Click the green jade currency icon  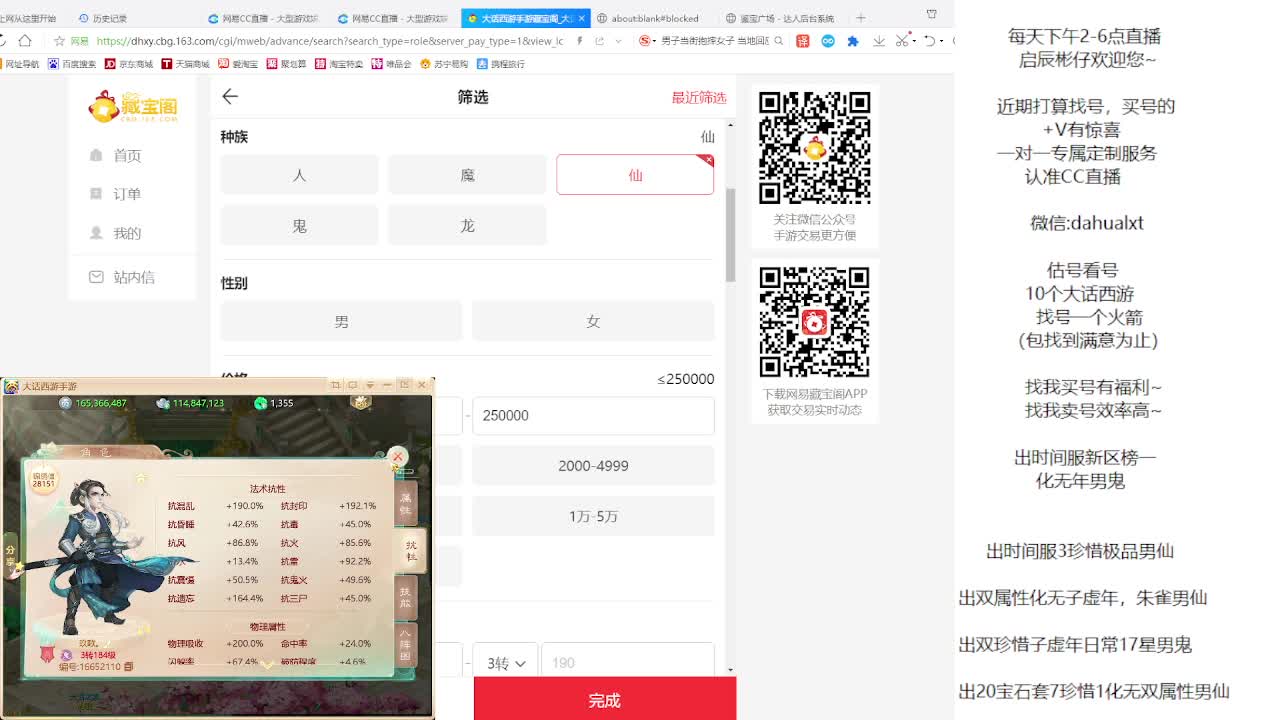point(261,403)
